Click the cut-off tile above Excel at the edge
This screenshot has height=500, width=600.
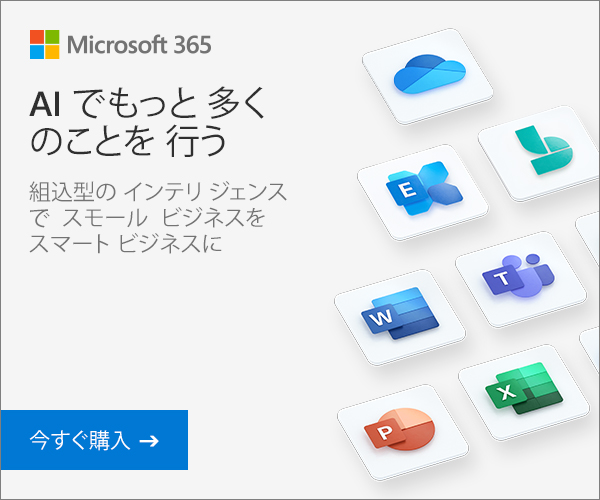(x=591, y=350)
